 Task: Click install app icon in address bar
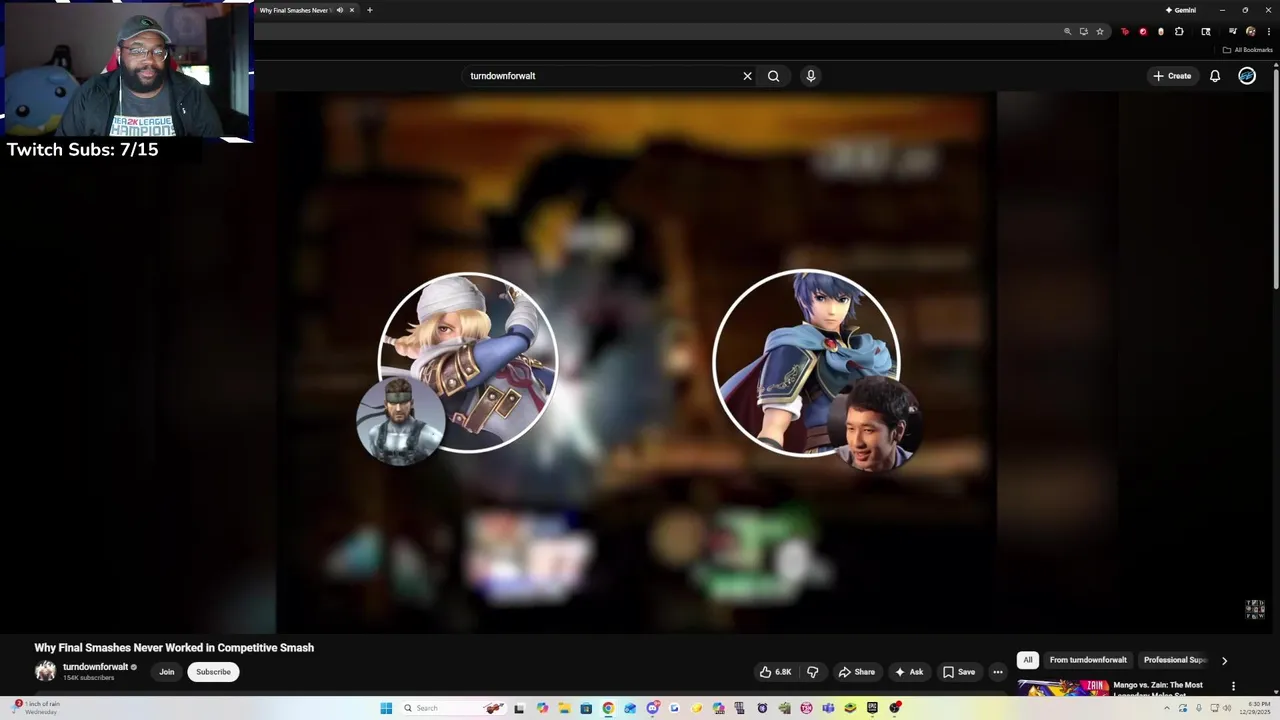1084,32
